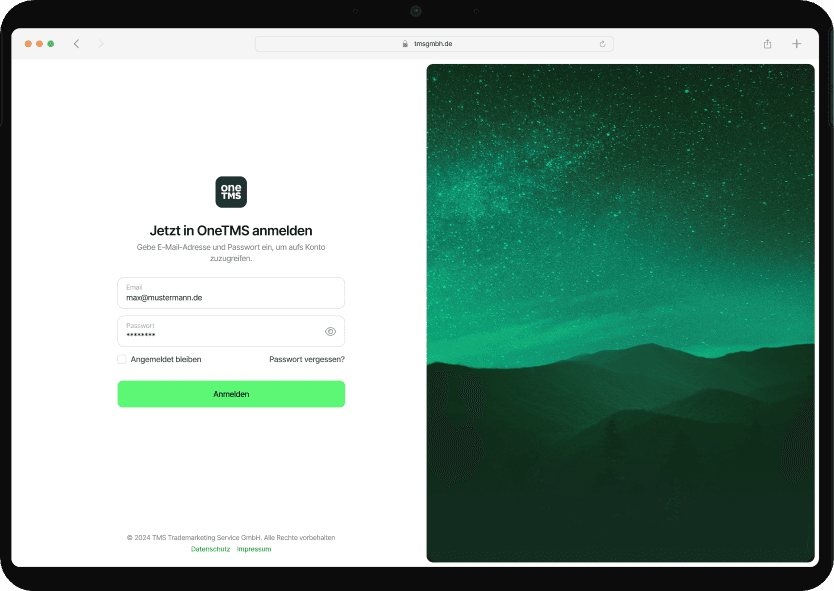Go back with browser back arrow
Screen dimensions: 834x591
click(x=77, y=44)
